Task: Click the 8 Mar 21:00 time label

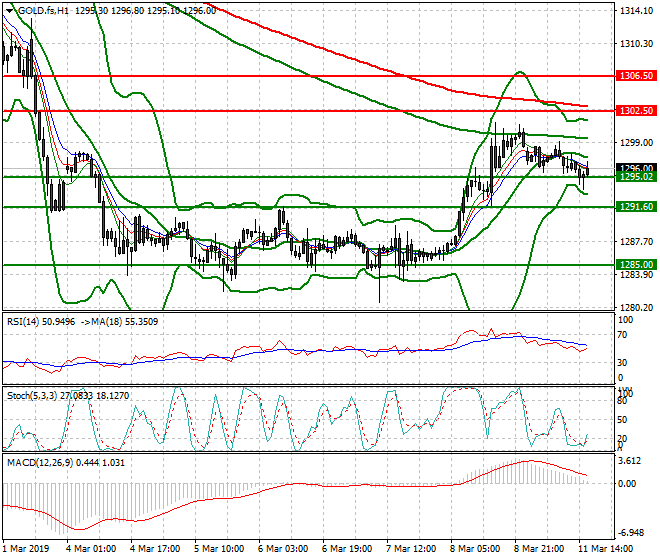Action: [539, 549]
